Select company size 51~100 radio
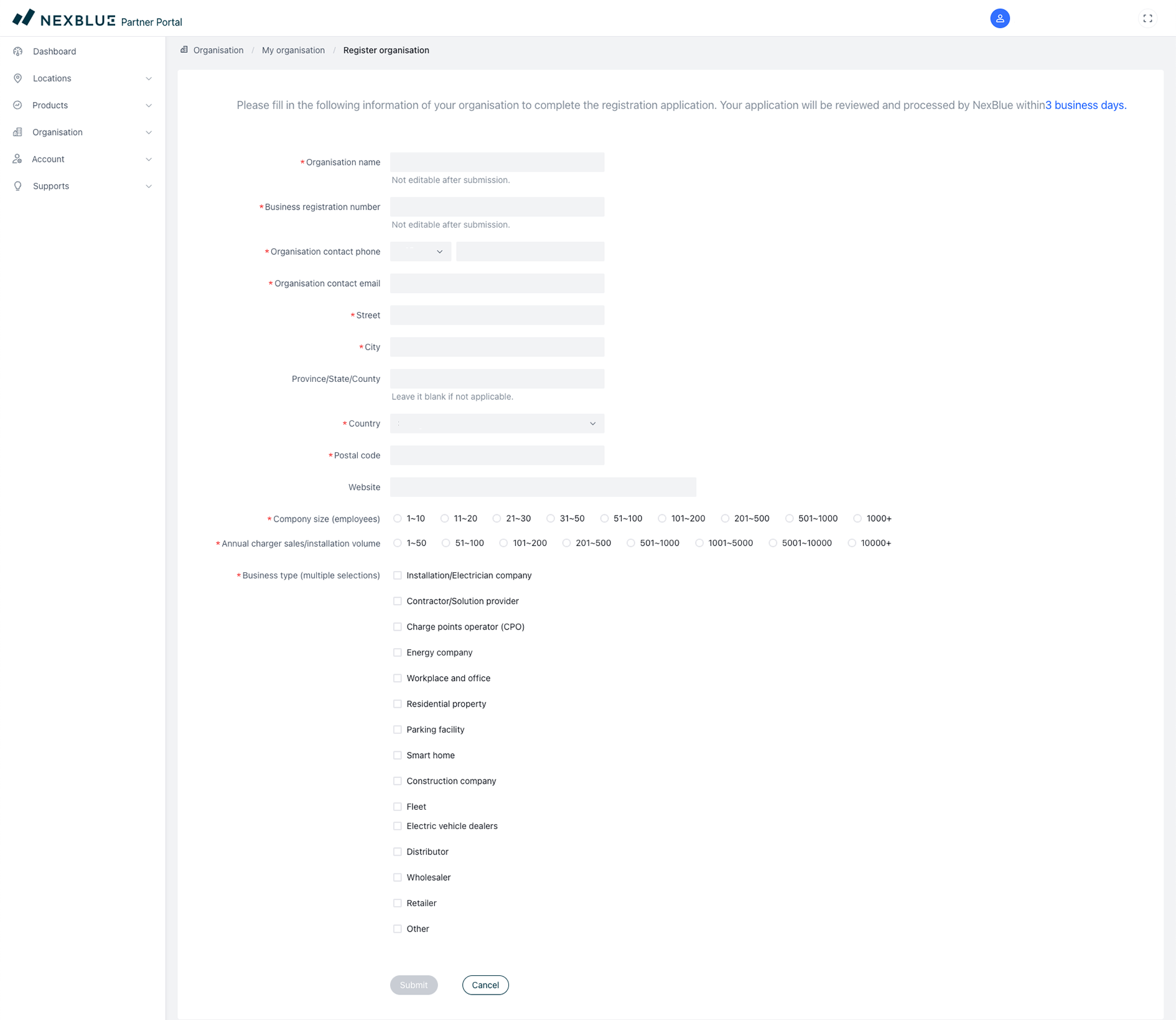The image size is (1176, 1020). pos(604,519)
